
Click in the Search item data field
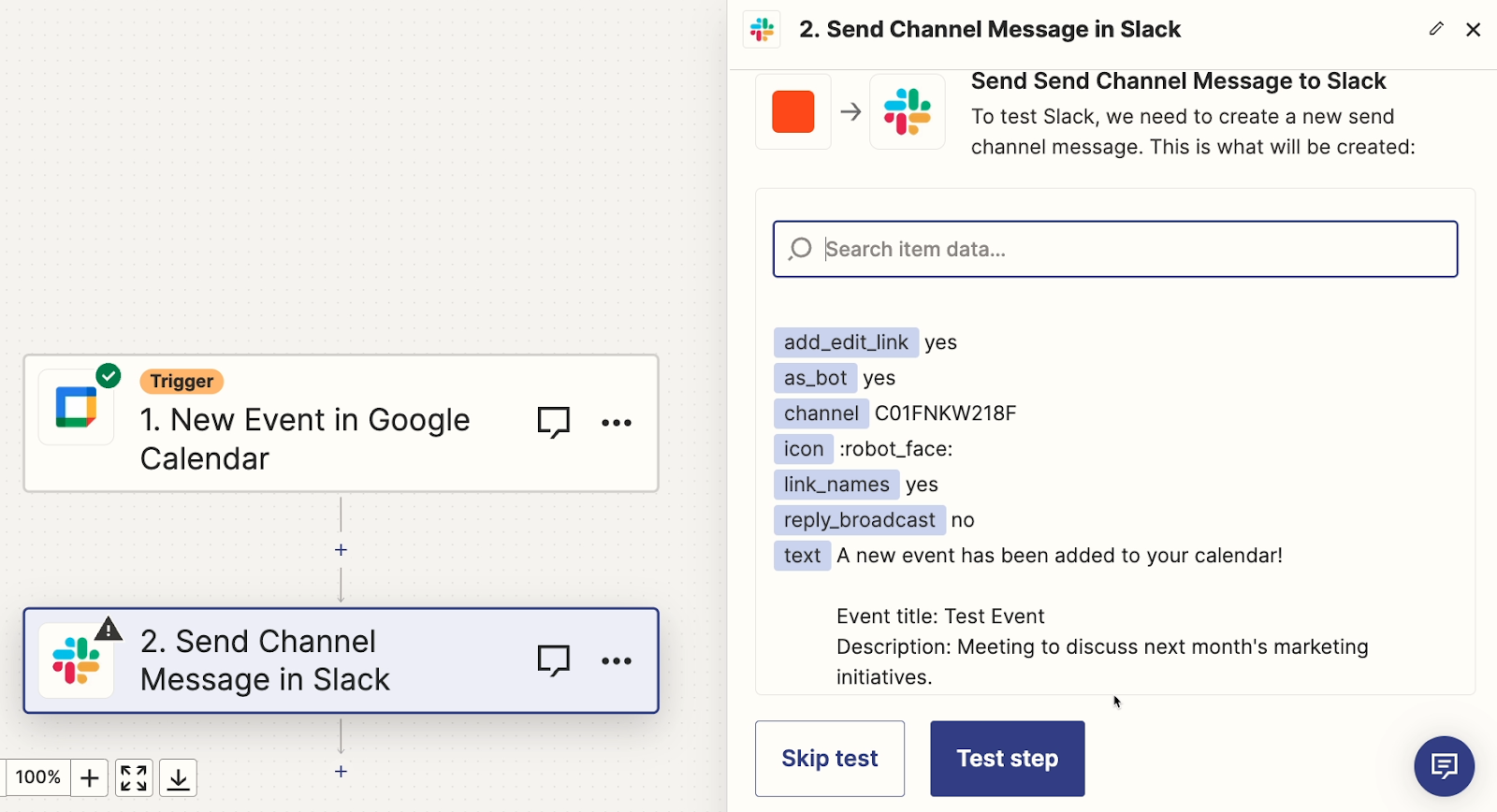1115,249
